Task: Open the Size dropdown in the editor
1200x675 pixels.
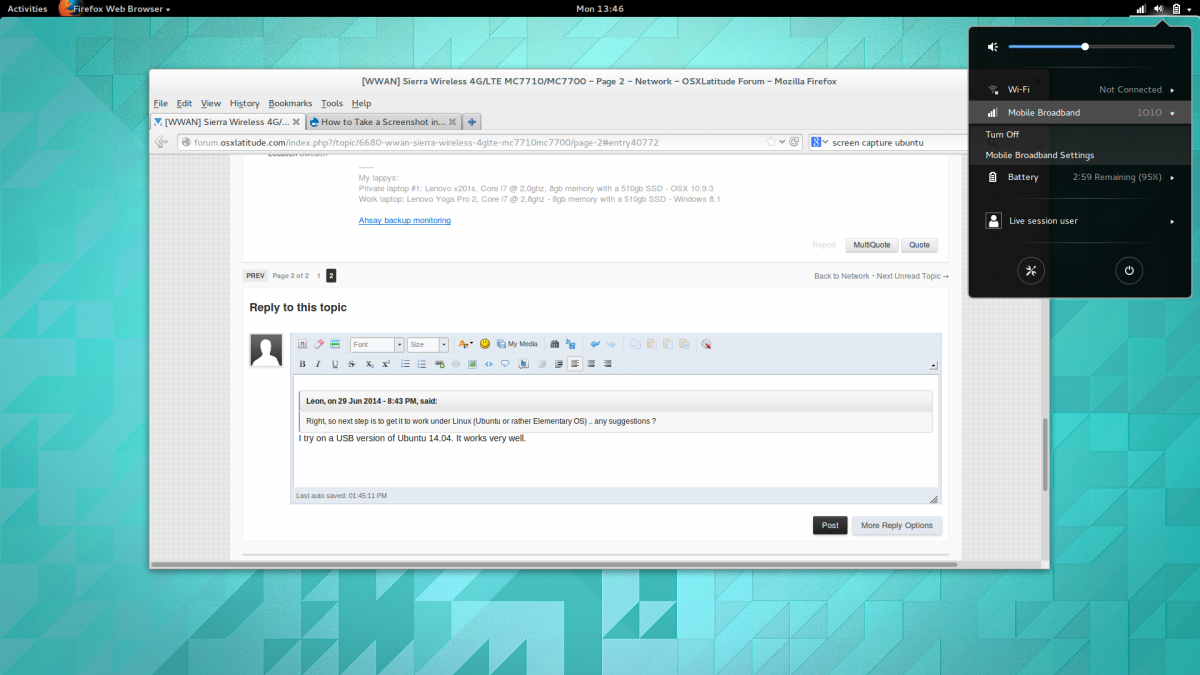Action: tap(428, 344)
